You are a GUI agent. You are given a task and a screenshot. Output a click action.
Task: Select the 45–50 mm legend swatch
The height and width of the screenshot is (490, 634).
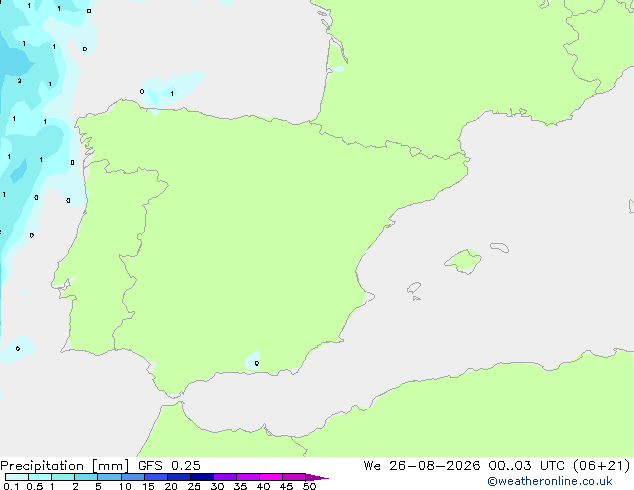[294, 477]
